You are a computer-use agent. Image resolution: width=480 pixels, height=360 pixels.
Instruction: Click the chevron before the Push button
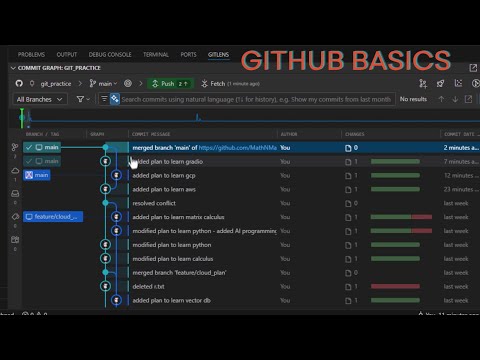point(141,83)
